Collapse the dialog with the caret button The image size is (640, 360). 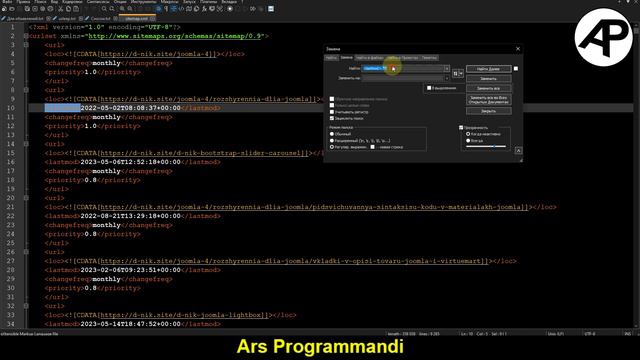click(x=518, y=151)
